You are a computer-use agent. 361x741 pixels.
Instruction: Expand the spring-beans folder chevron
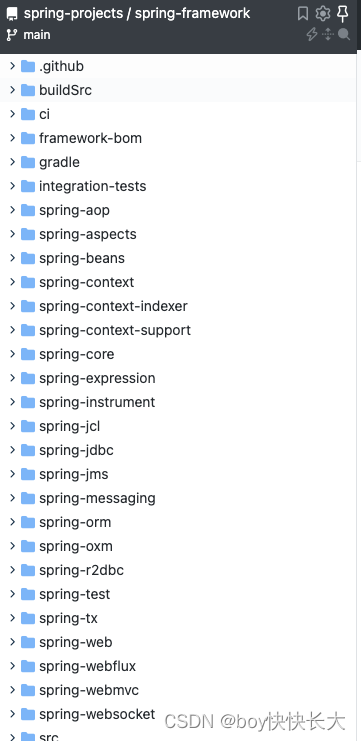pos(12,258)
